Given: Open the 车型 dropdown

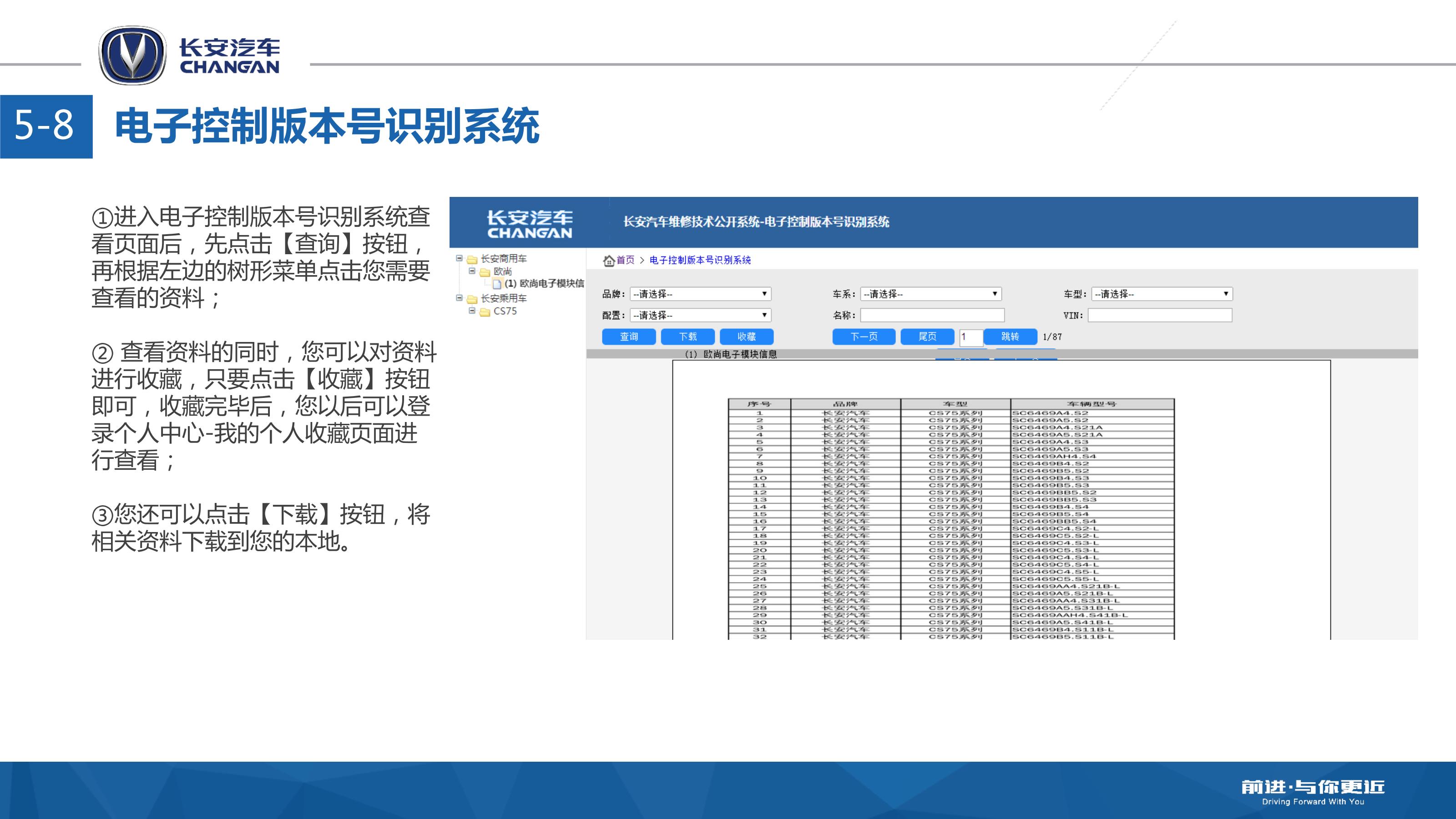Looking at the screenshot, I should tap(1162, 294).
